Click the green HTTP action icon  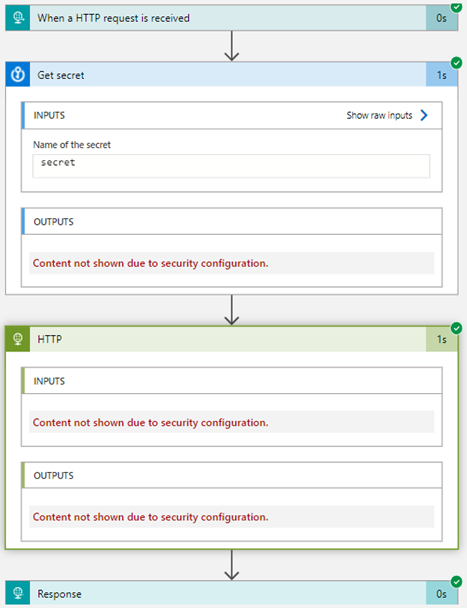[x=18, y=339]
